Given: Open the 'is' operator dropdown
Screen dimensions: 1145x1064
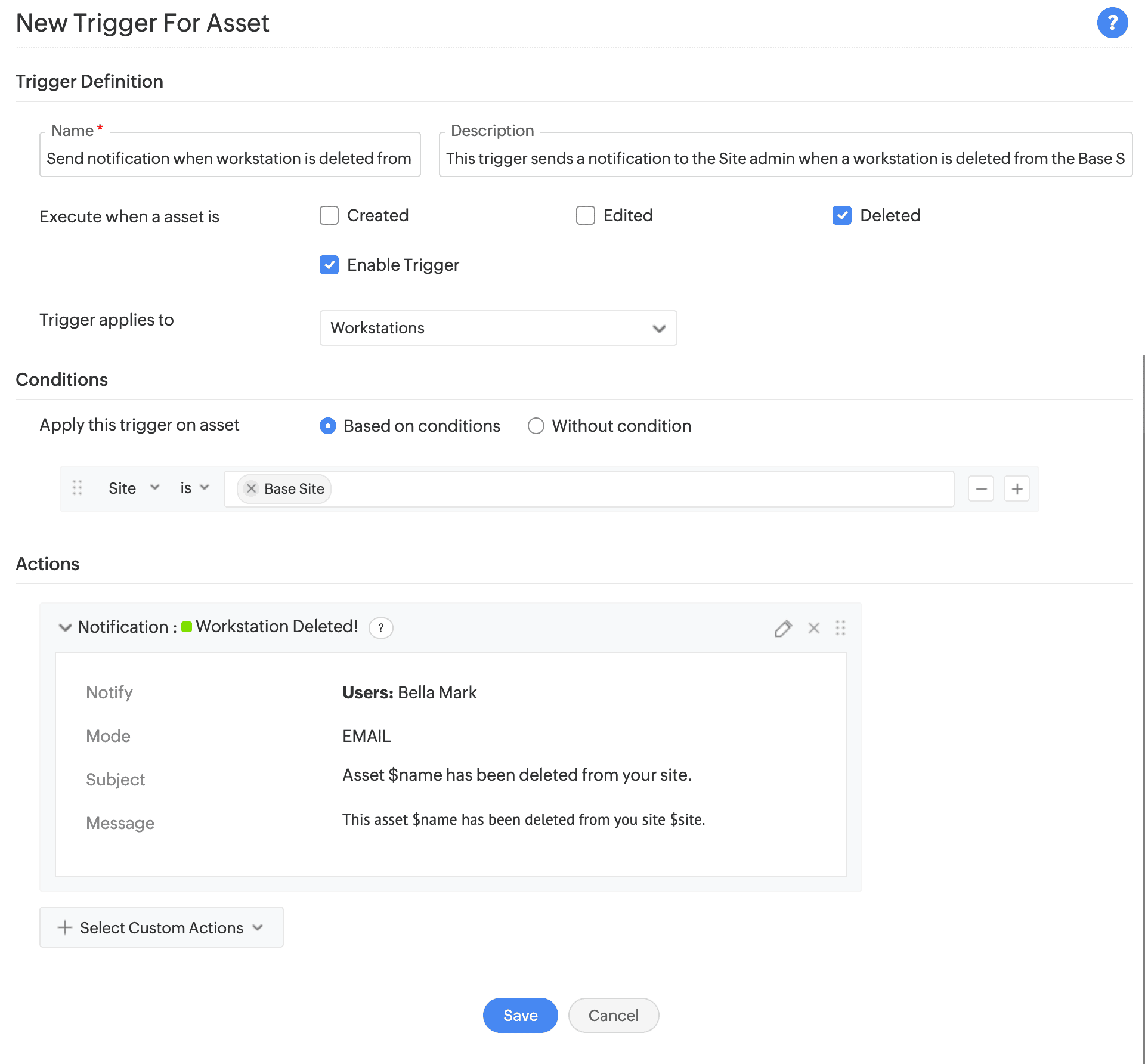Looking at the screenshot, I should point(194,488).
